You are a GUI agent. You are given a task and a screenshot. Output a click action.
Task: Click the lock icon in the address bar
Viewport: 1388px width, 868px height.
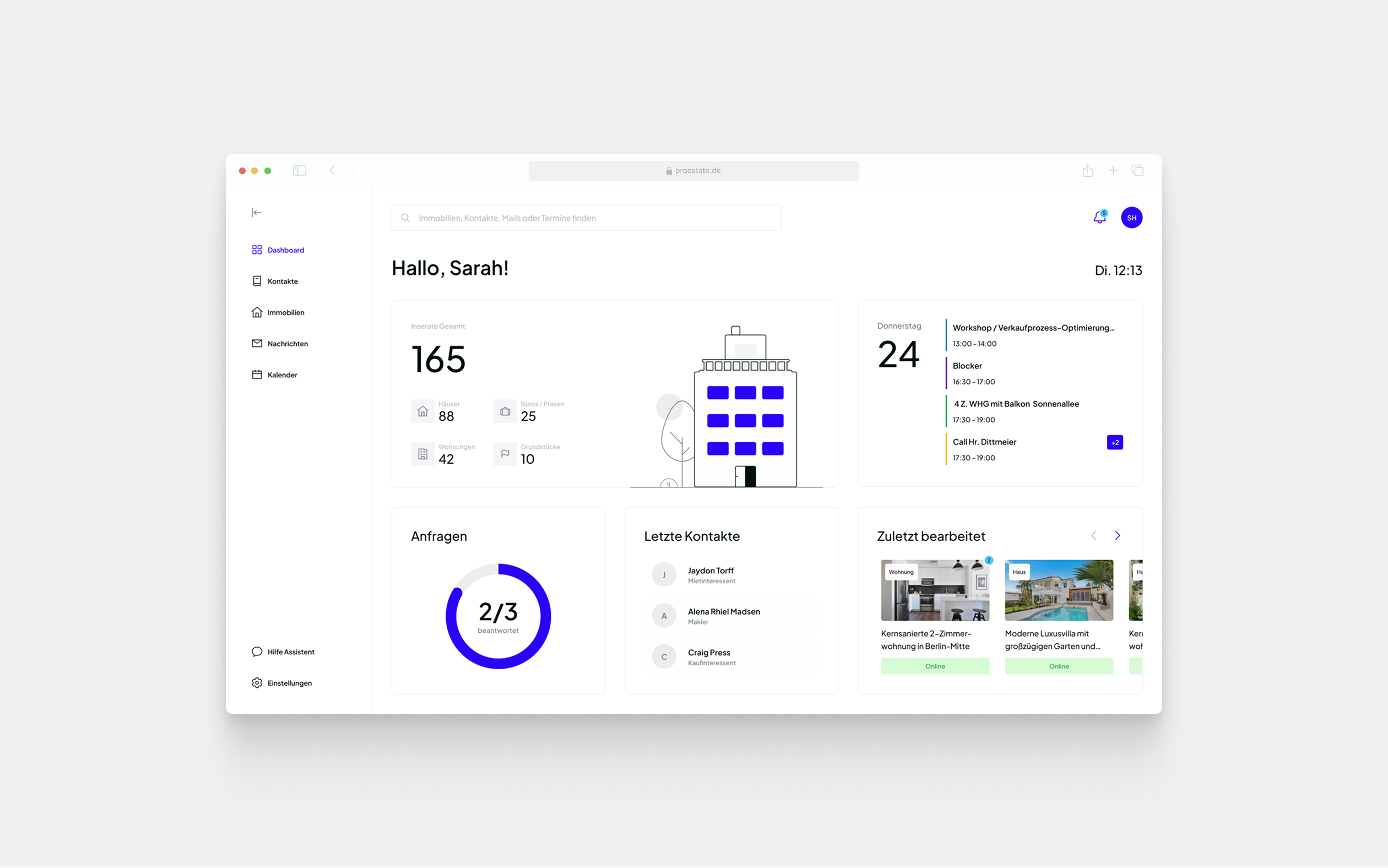point(669,171)
